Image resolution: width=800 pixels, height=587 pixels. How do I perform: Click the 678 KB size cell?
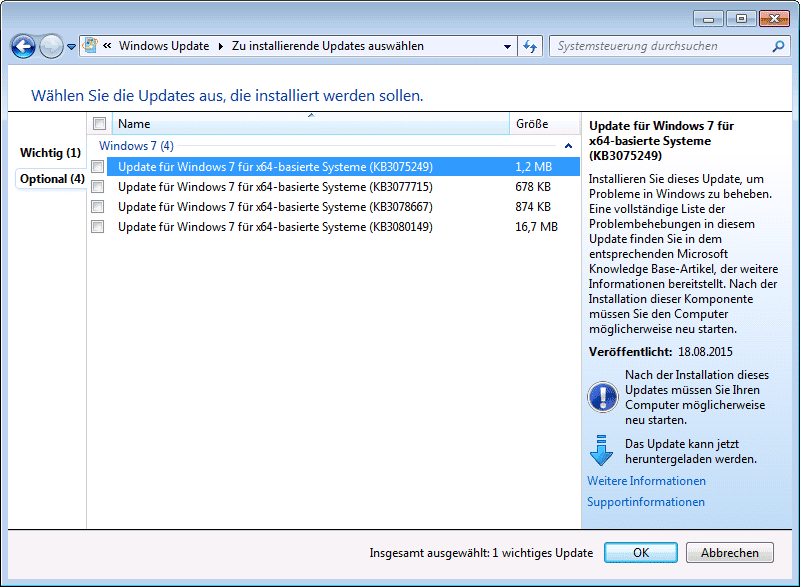click(x=533, y=187)
